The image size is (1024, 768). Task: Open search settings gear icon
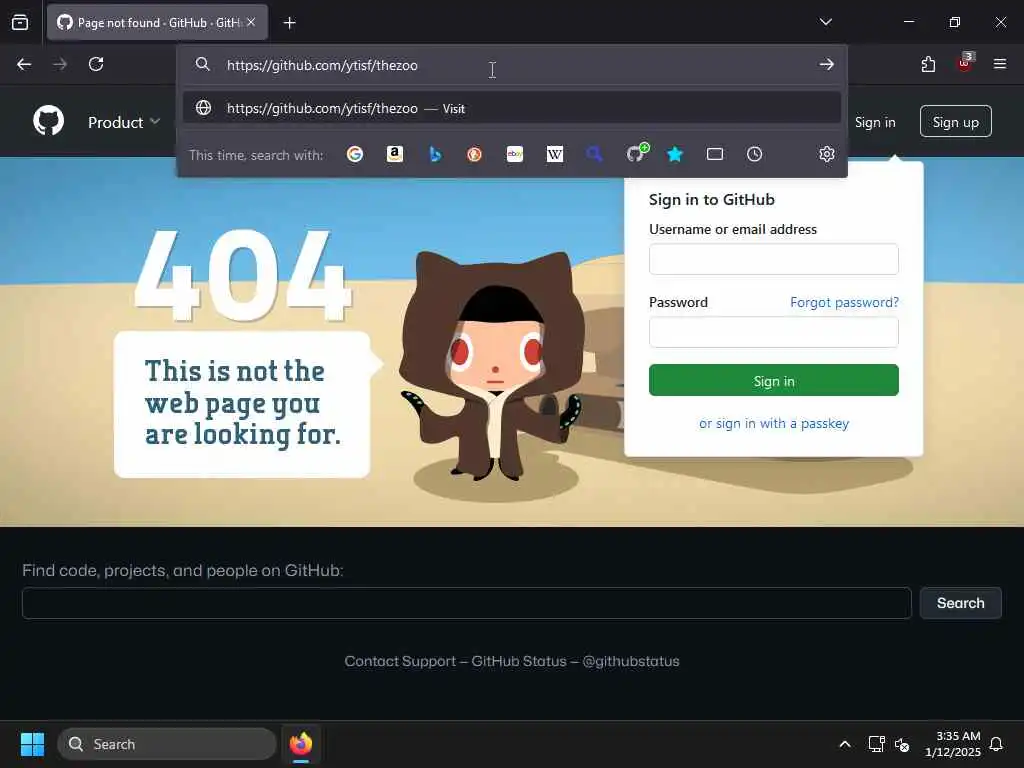[x=827, y=154]
